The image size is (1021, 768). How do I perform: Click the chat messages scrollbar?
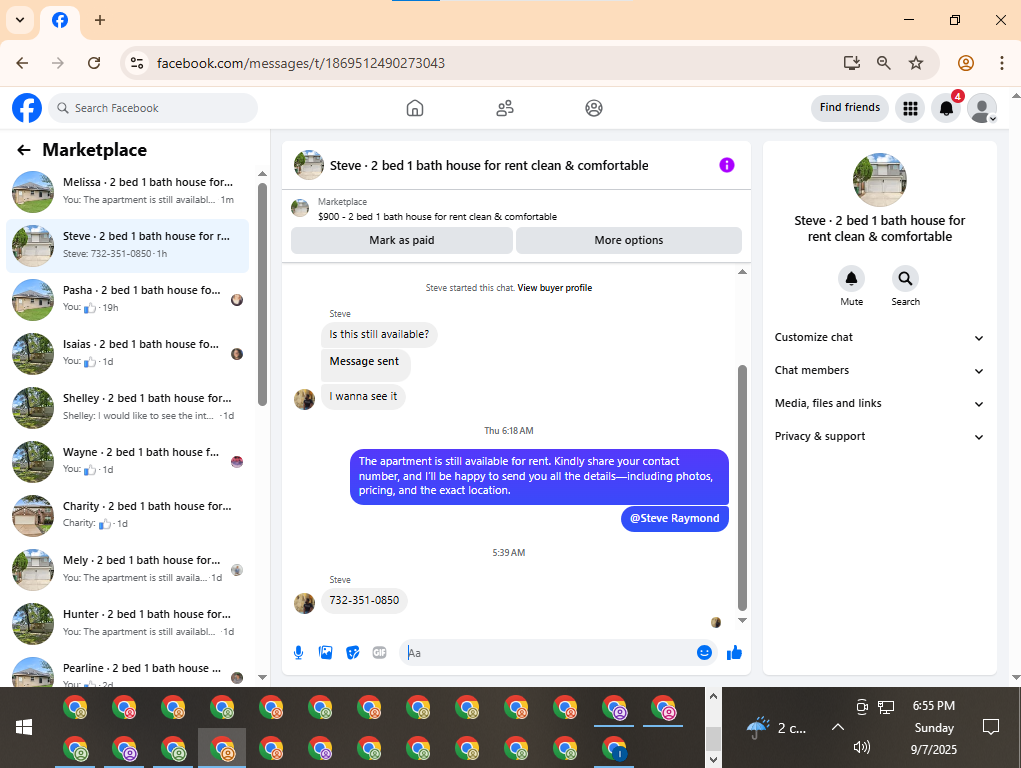tap(742, 488)
